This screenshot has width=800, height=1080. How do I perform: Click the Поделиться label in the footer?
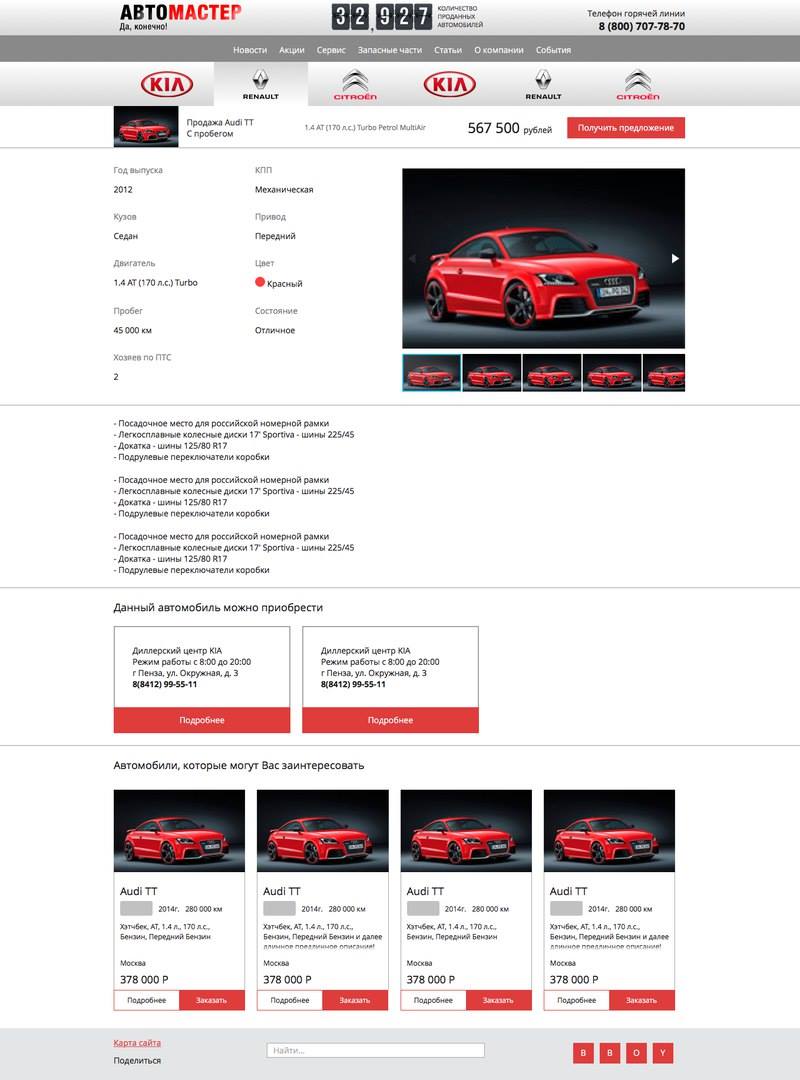coord(137,1061)
